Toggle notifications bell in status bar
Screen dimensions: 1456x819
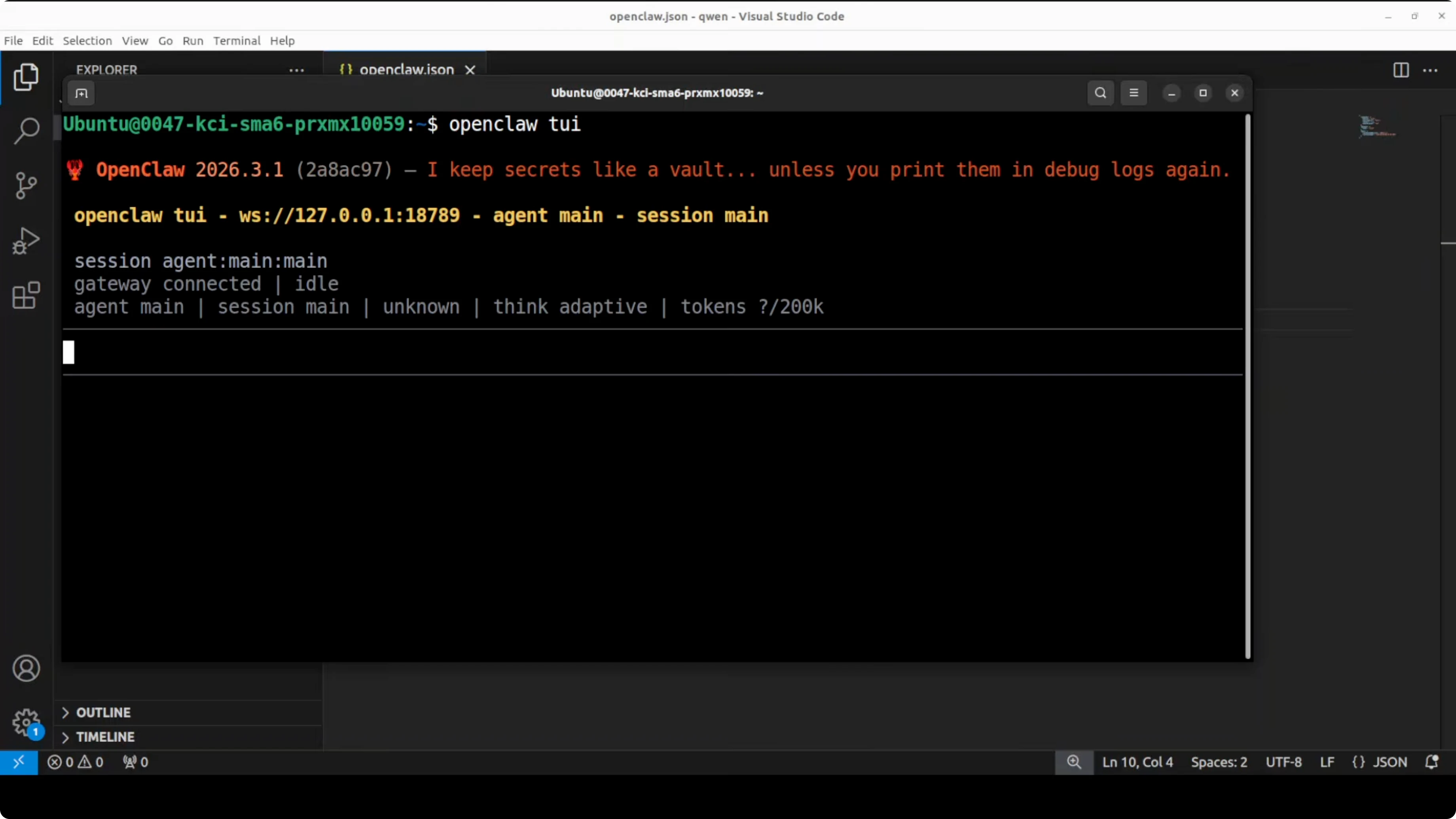pyautogui.click(x=1431, y=762)
